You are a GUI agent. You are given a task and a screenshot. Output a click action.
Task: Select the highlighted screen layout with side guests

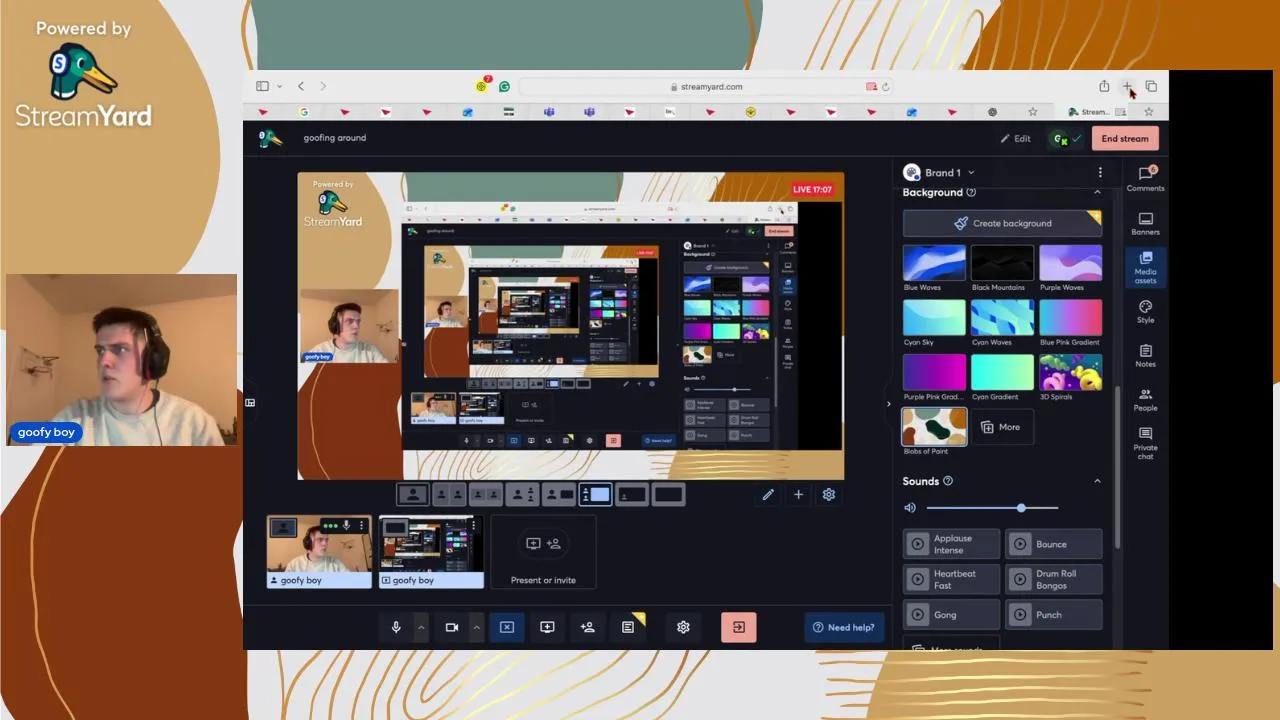(595, 494)
